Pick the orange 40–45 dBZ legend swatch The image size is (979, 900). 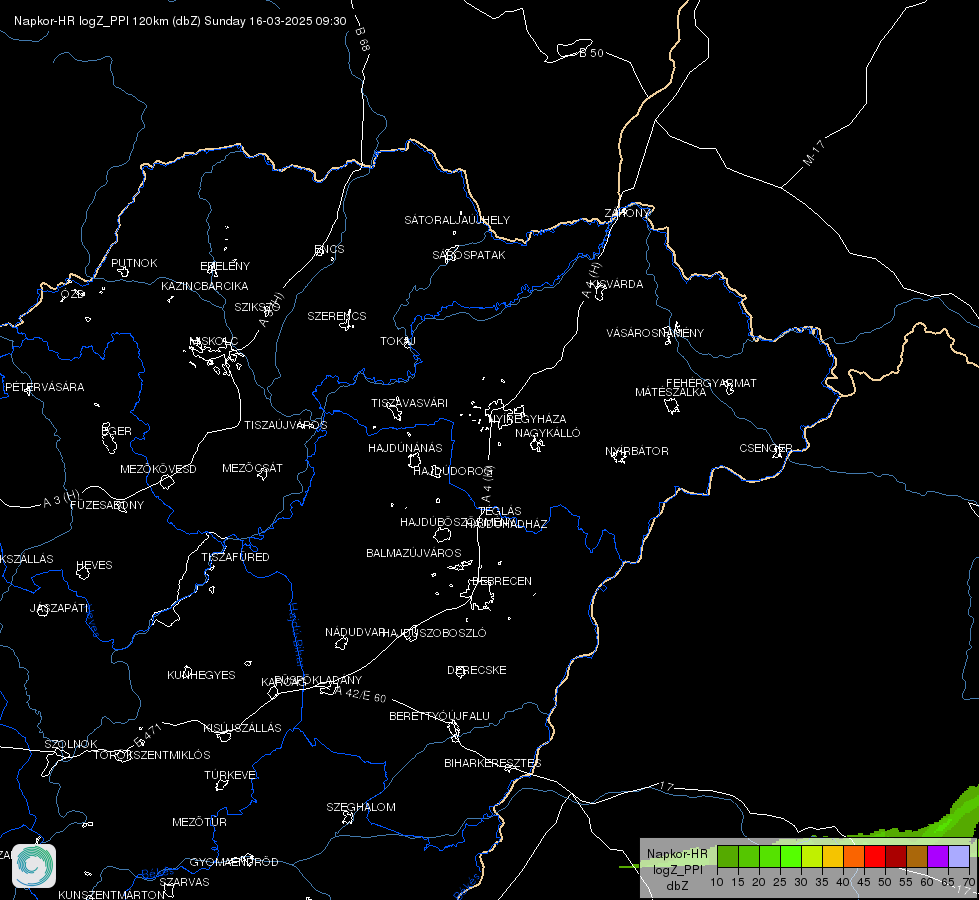[x=854, y=857]
